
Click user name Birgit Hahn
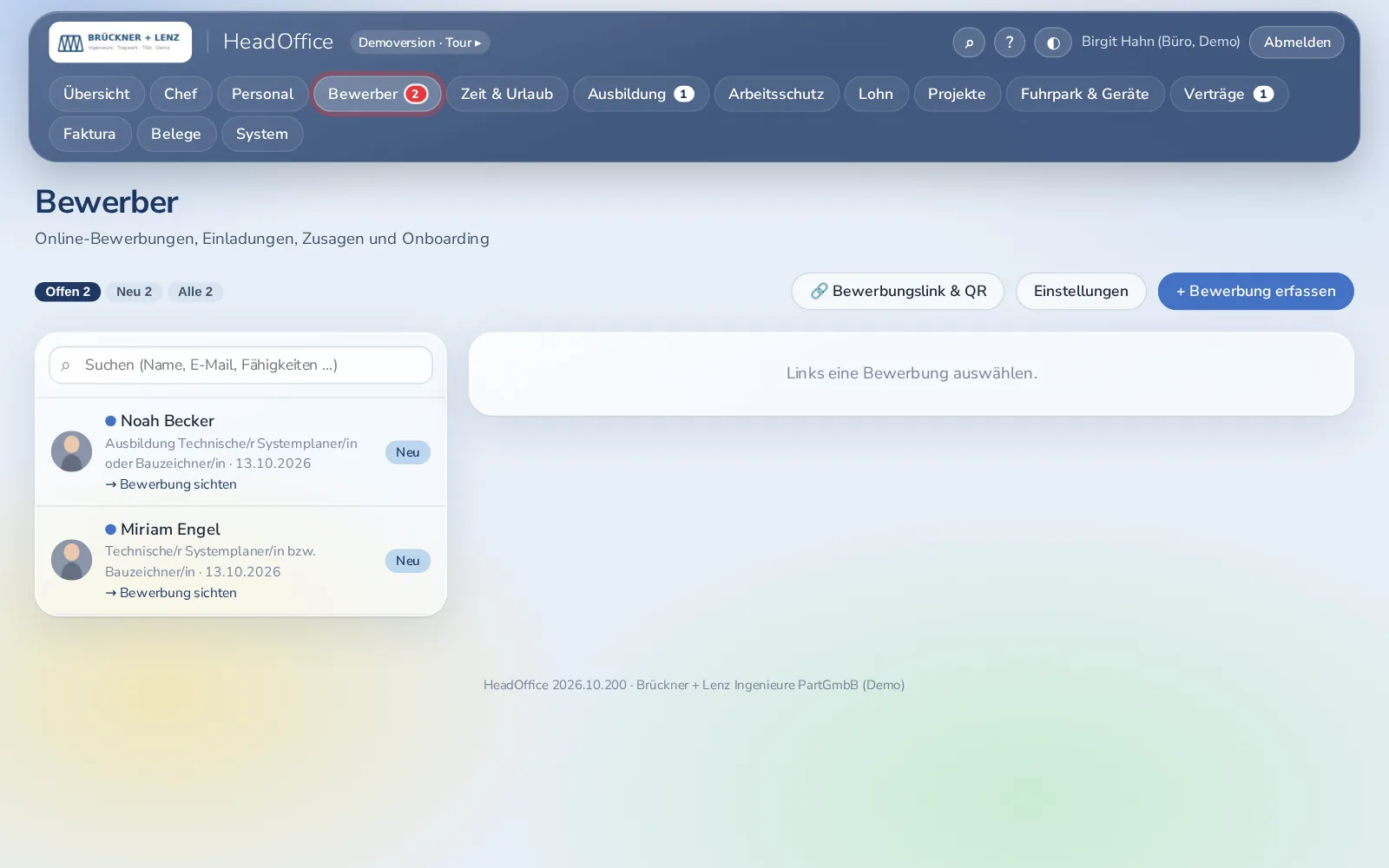pyautogui.click(x=1160, y=42)
